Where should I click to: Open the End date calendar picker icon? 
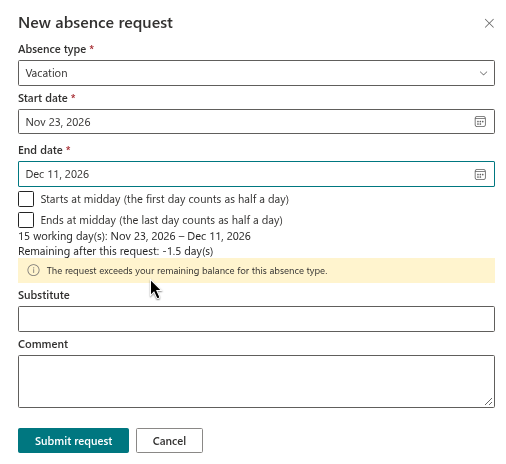[480, 174]
